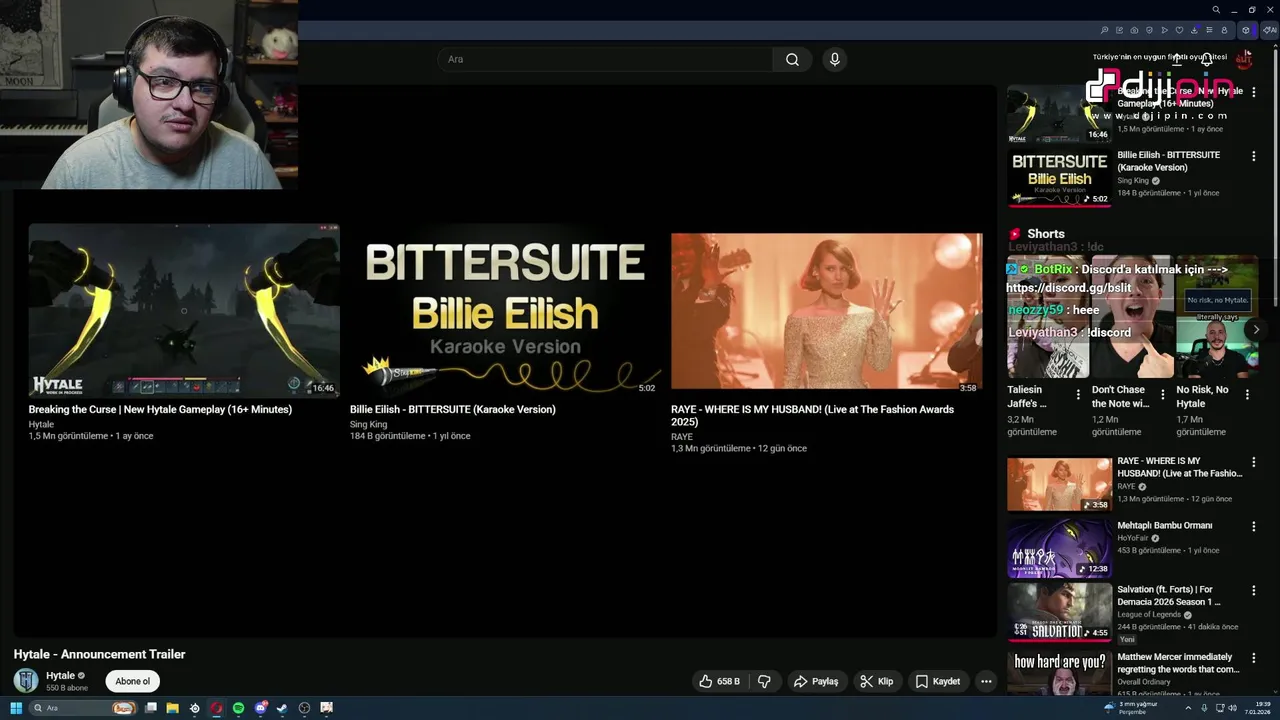Play Billie Eilish BITTERSUITE Karaoke endscreen thumbnail
Viewport: 1280px width, 720px height.
[505, 310]
